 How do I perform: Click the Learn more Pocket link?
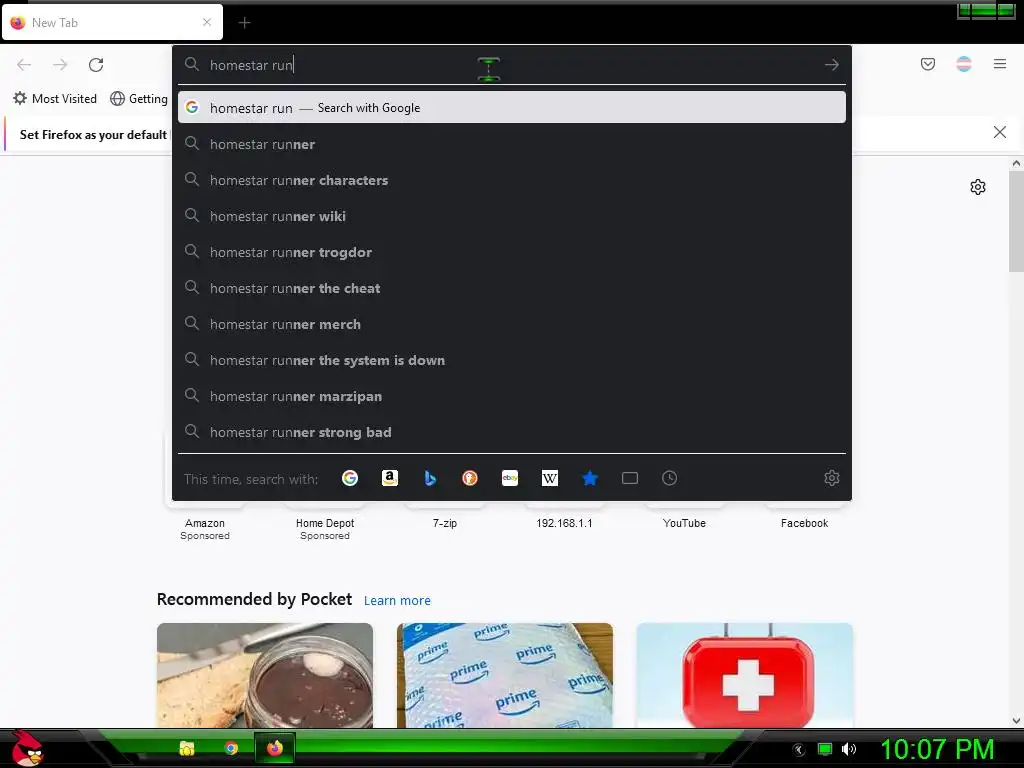click(397, 601)
